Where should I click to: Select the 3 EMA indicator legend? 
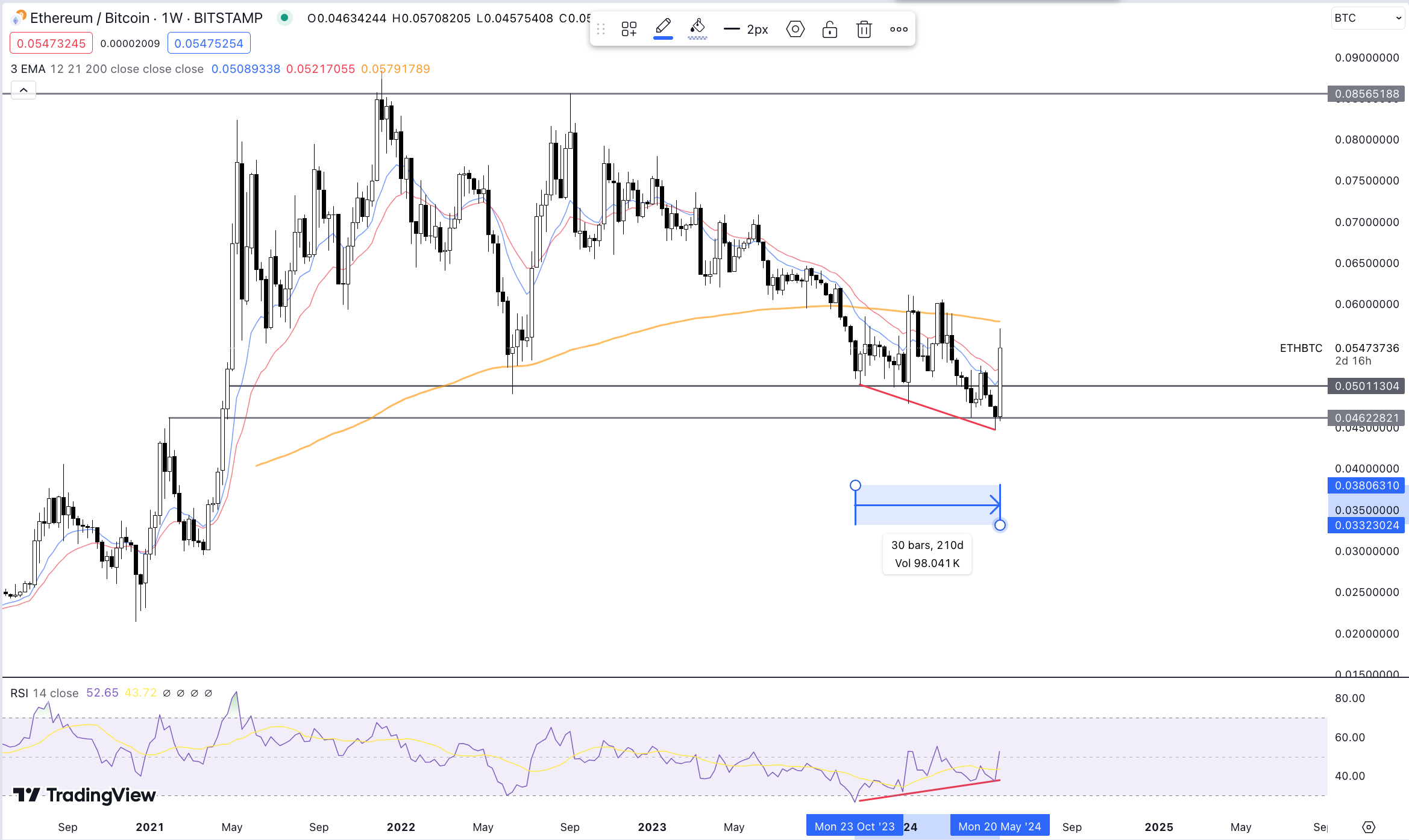coord(28,69)
